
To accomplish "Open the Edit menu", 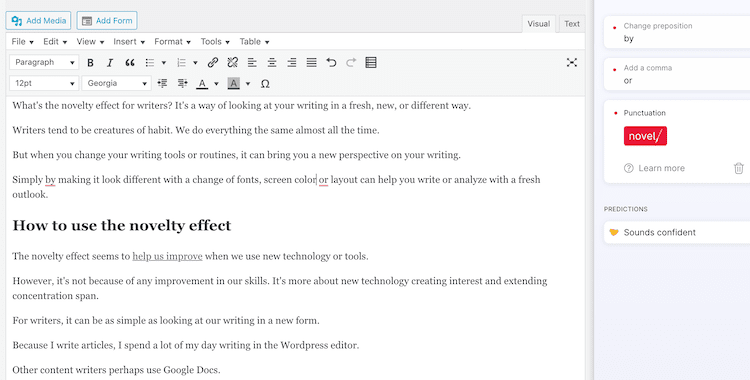I will [55, 42].
